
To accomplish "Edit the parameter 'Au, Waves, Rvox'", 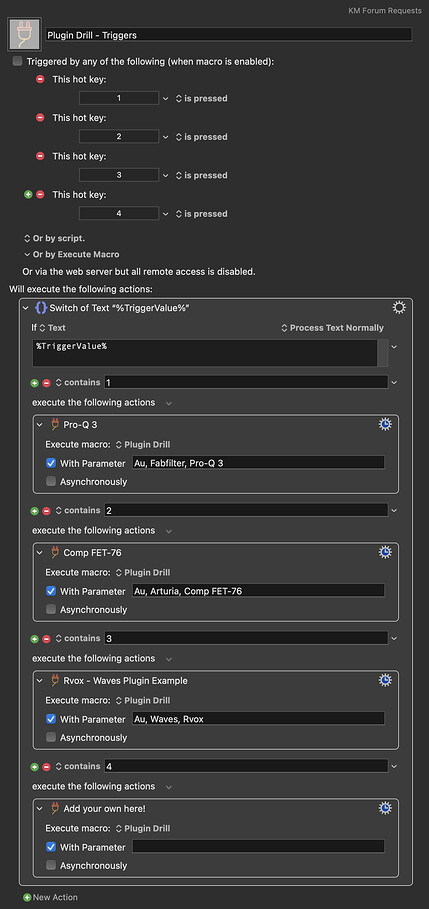I will point(258,719).
